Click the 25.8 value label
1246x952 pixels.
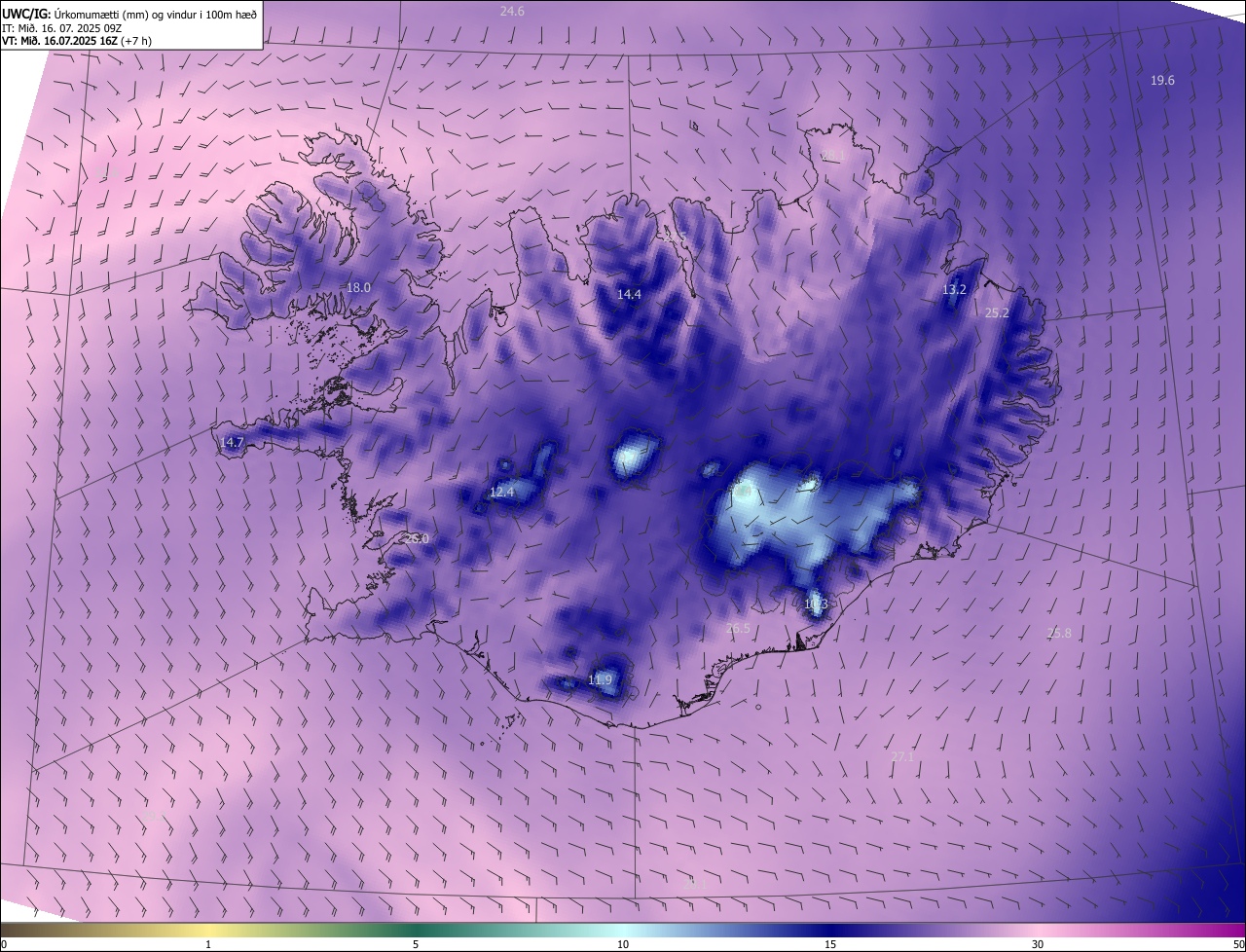click(x=1059, y=634)
